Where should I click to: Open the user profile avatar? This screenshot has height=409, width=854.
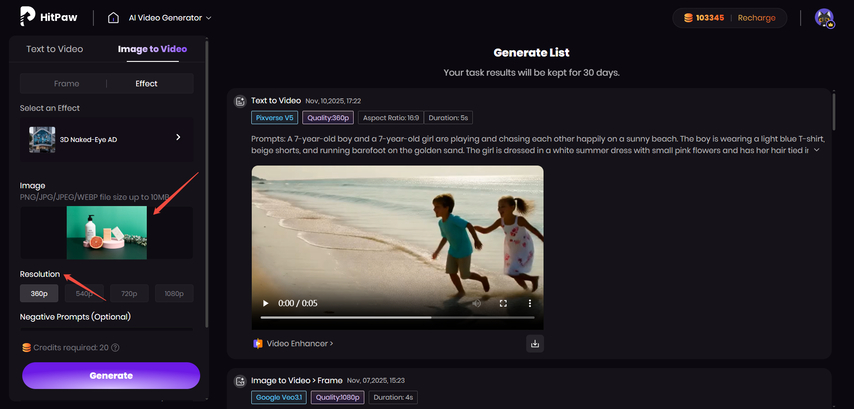pos(824,18)
